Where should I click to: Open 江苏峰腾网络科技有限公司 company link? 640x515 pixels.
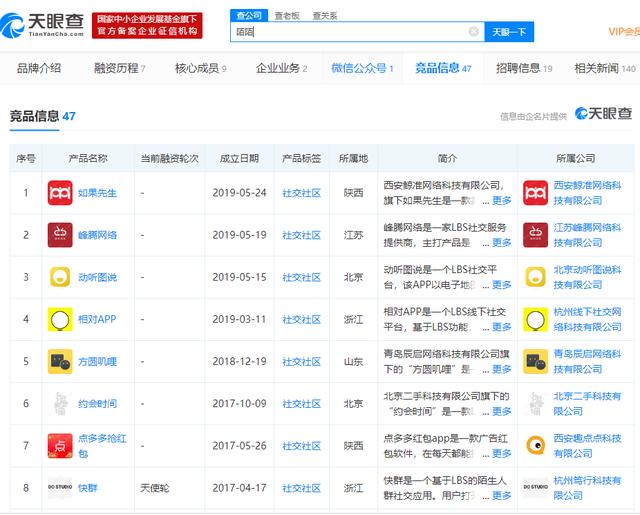coord(587,235)
